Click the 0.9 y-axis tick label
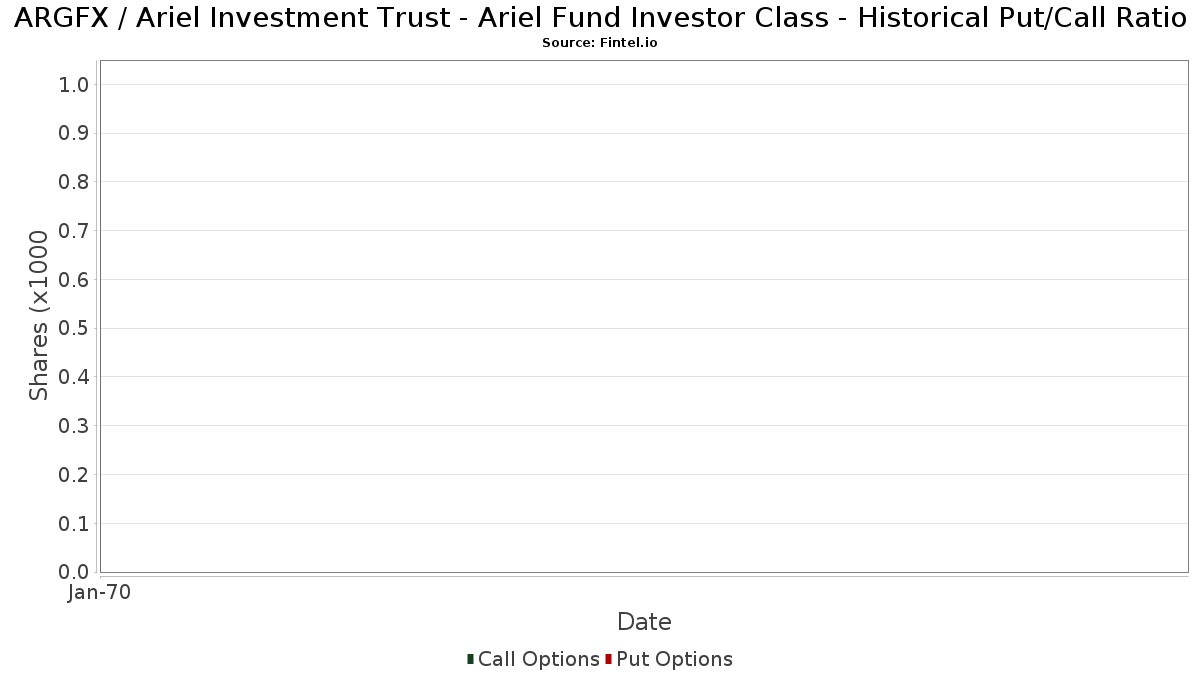Viewport: 1200px width, 675px height. 74,134
